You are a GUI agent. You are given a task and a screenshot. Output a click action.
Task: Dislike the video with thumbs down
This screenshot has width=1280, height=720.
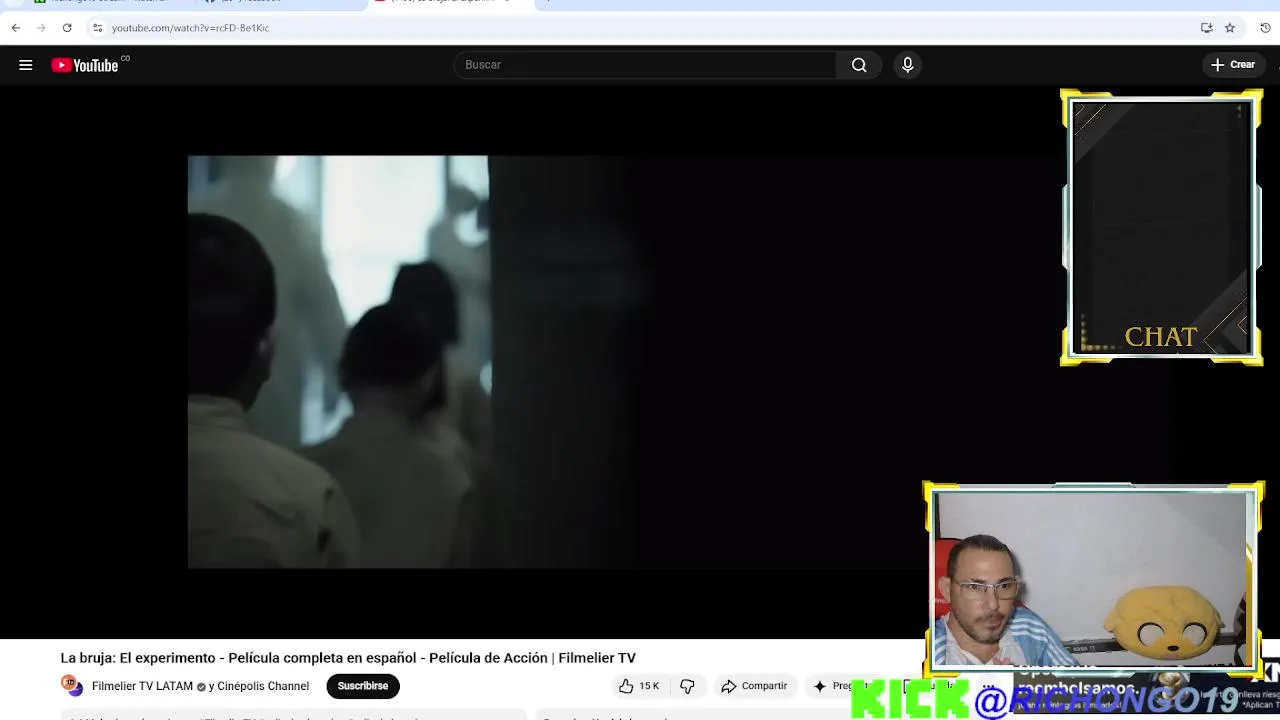(687, 686)
